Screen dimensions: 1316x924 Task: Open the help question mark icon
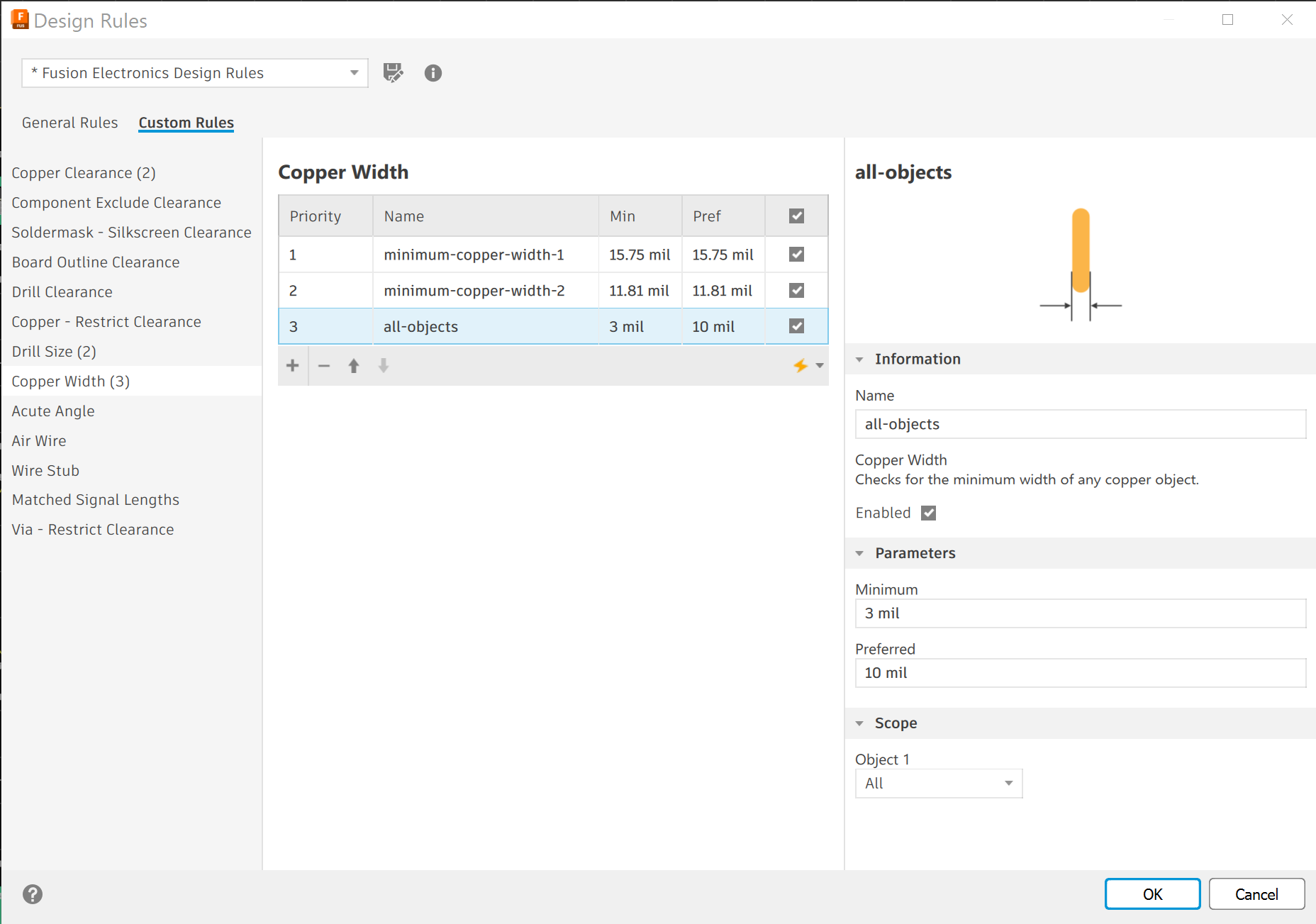click(33, 894)
